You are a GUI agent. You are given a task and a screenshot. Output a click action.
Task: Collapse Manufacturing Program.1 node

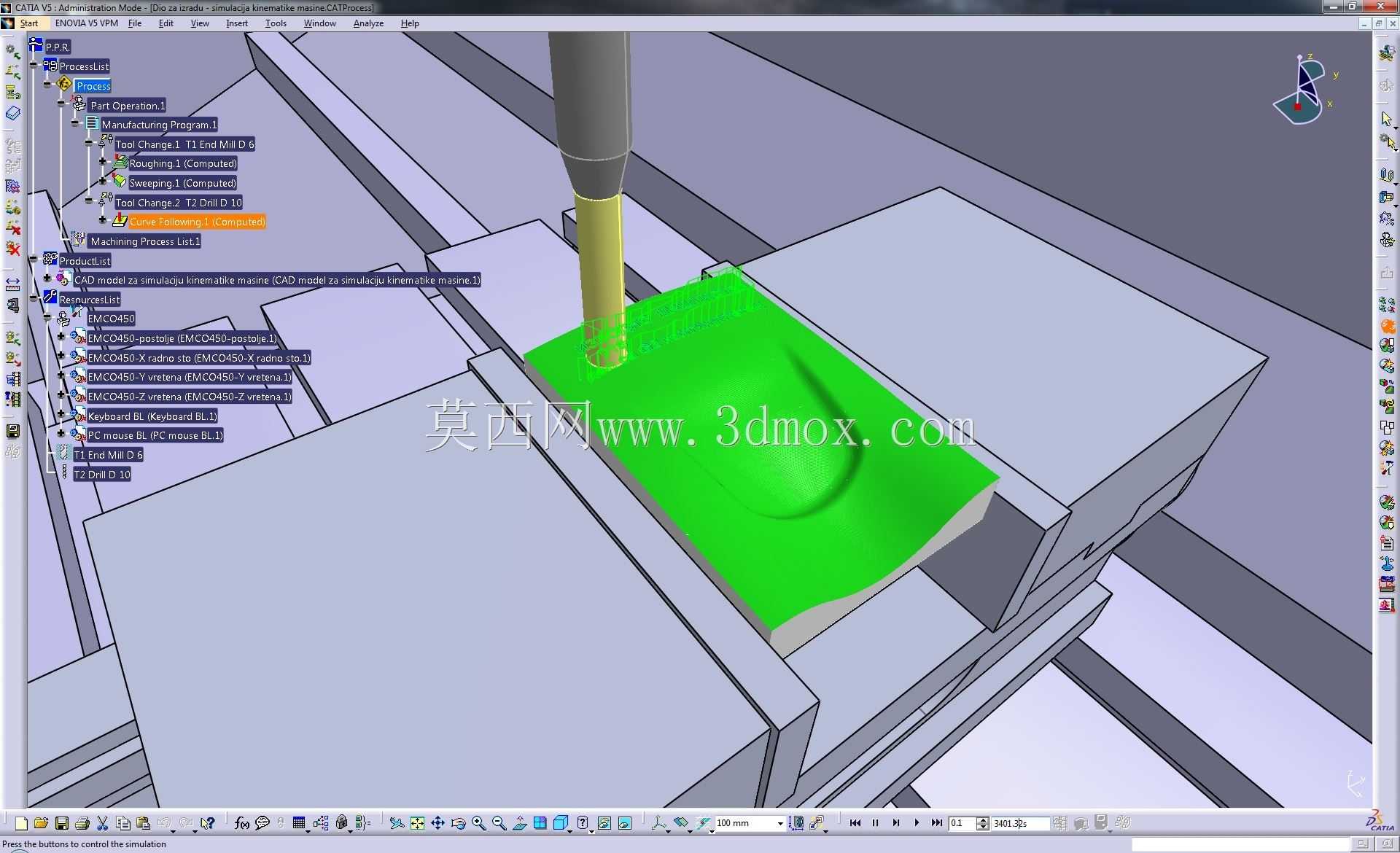click(75, 124)
